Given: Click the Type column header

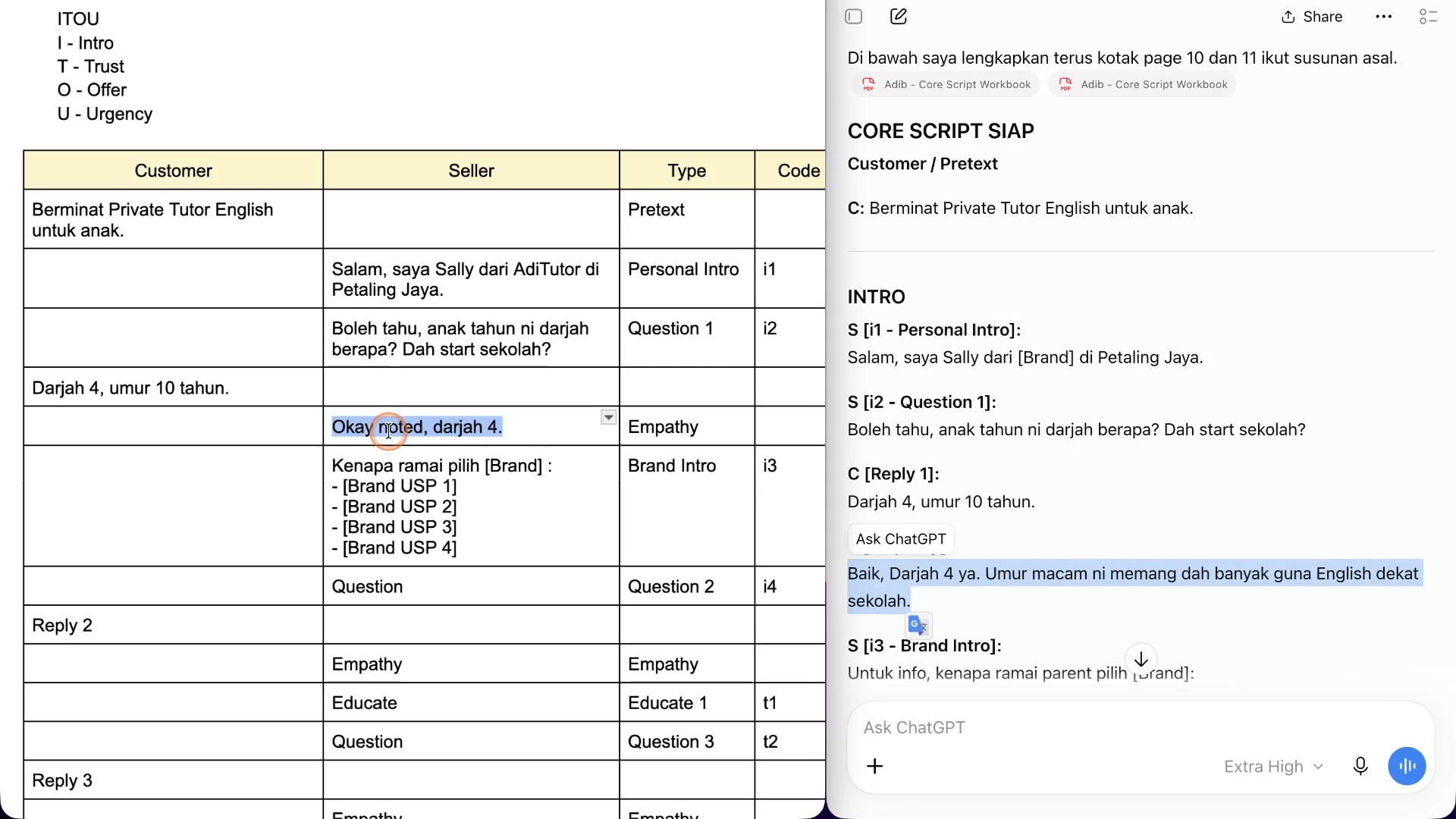Looking at the screenshot, I should click(x=687, y=171).
